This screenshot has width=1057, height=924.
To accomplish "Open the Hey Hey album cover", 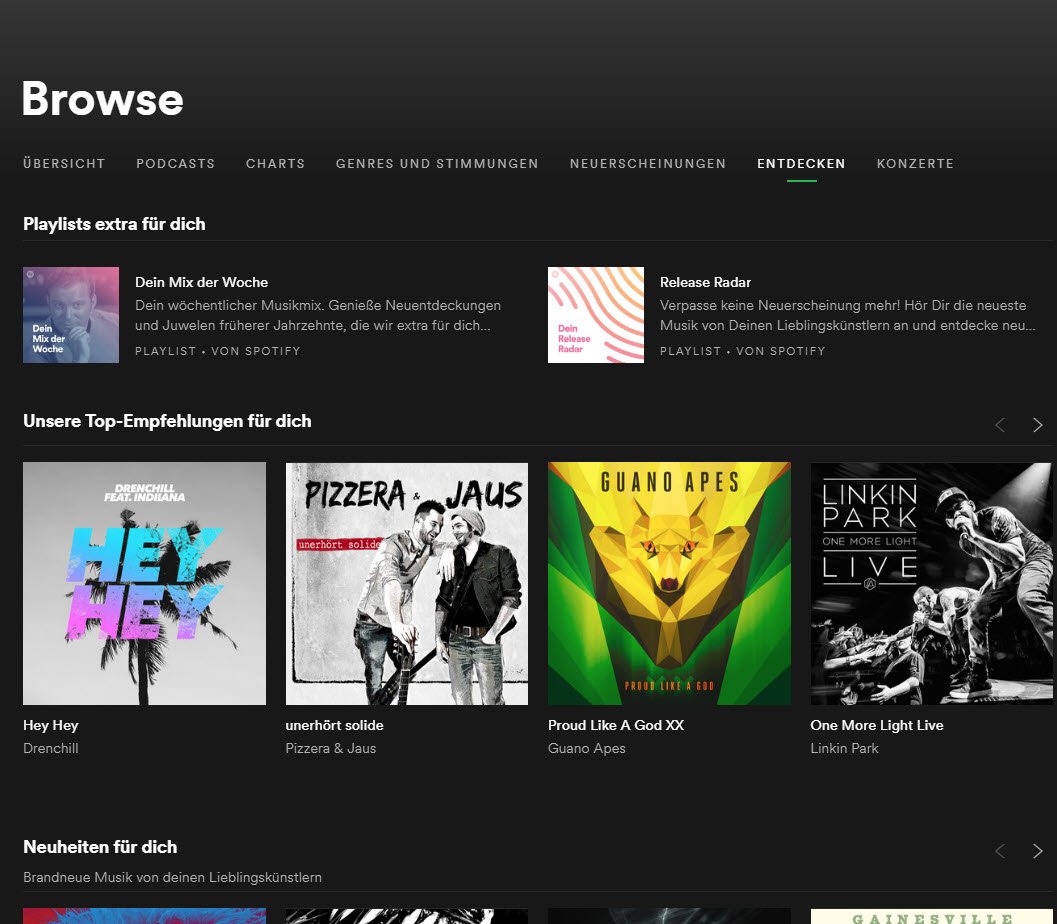I will (x=144, y=584).
